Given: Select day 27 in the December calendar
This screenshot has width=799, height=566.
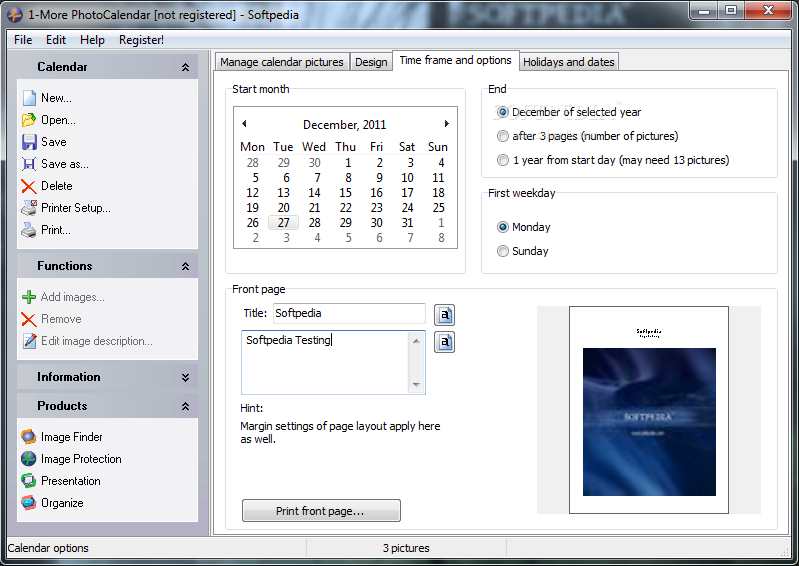Looking at the screenshot, I should coord(283,223).
